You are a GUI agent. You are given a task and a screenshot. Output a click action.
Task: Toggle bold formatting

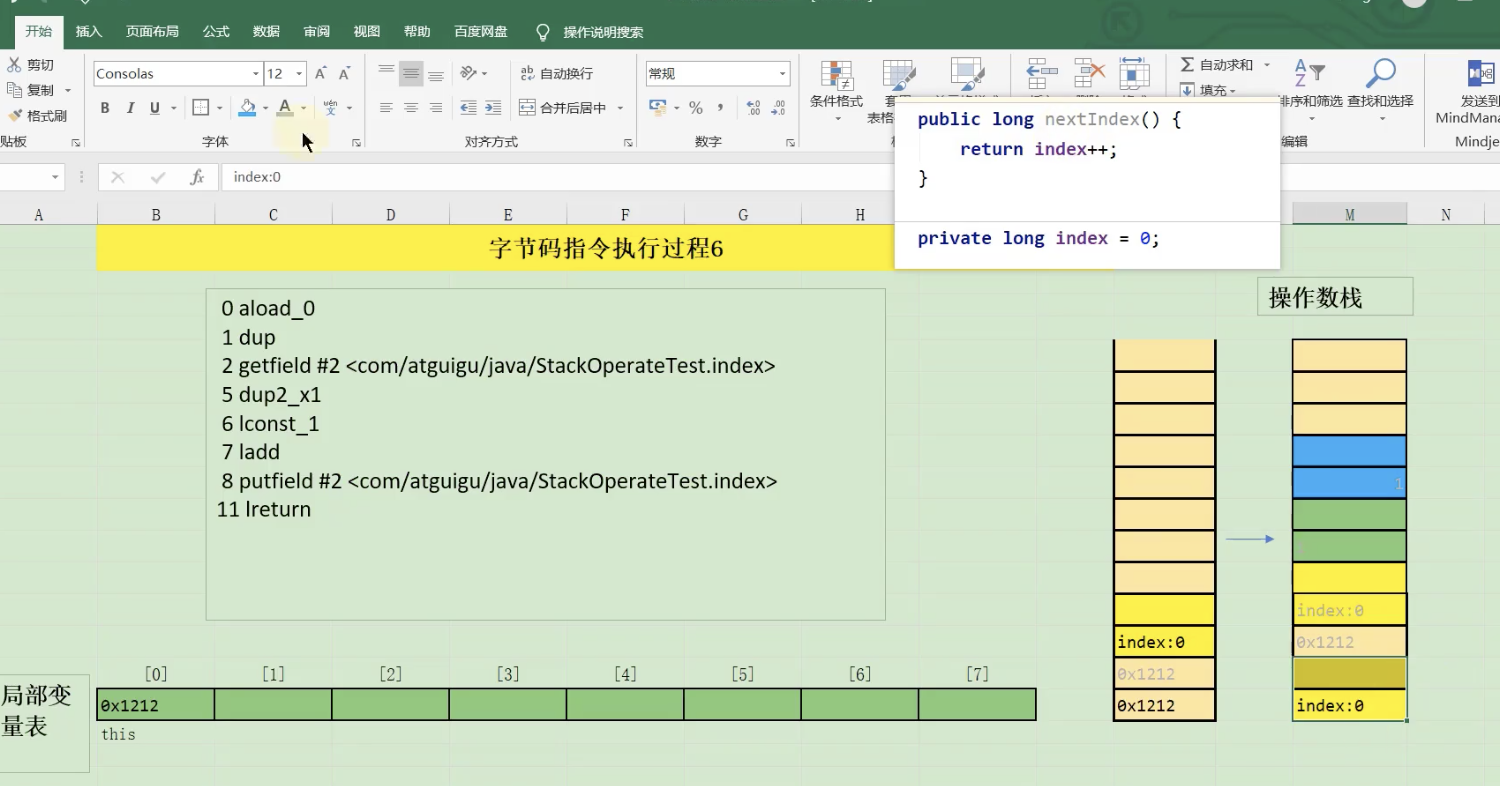tap(105, 108)
